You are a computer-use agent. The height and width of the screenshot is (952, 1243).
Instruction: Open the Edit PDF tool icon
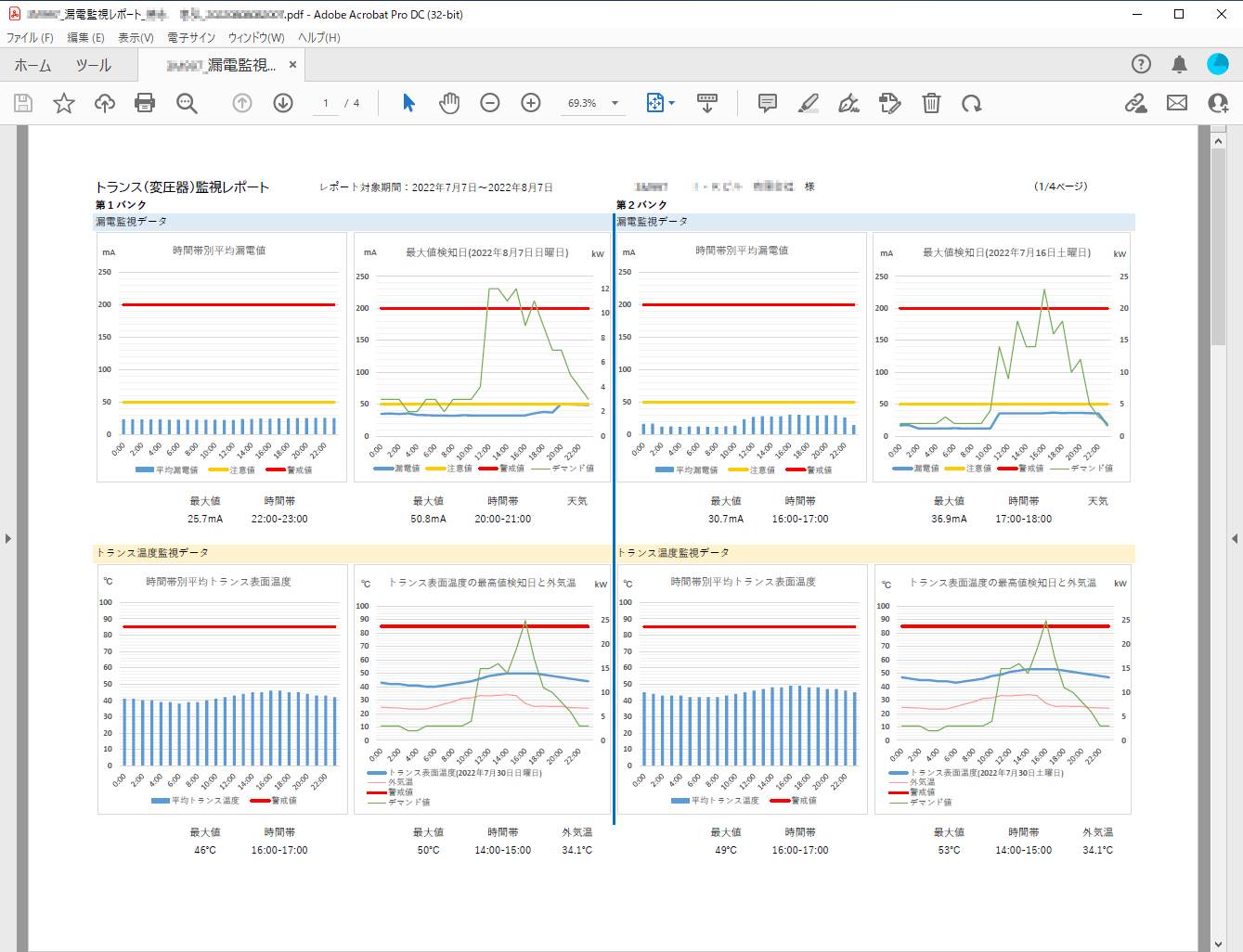pos(889,103)
